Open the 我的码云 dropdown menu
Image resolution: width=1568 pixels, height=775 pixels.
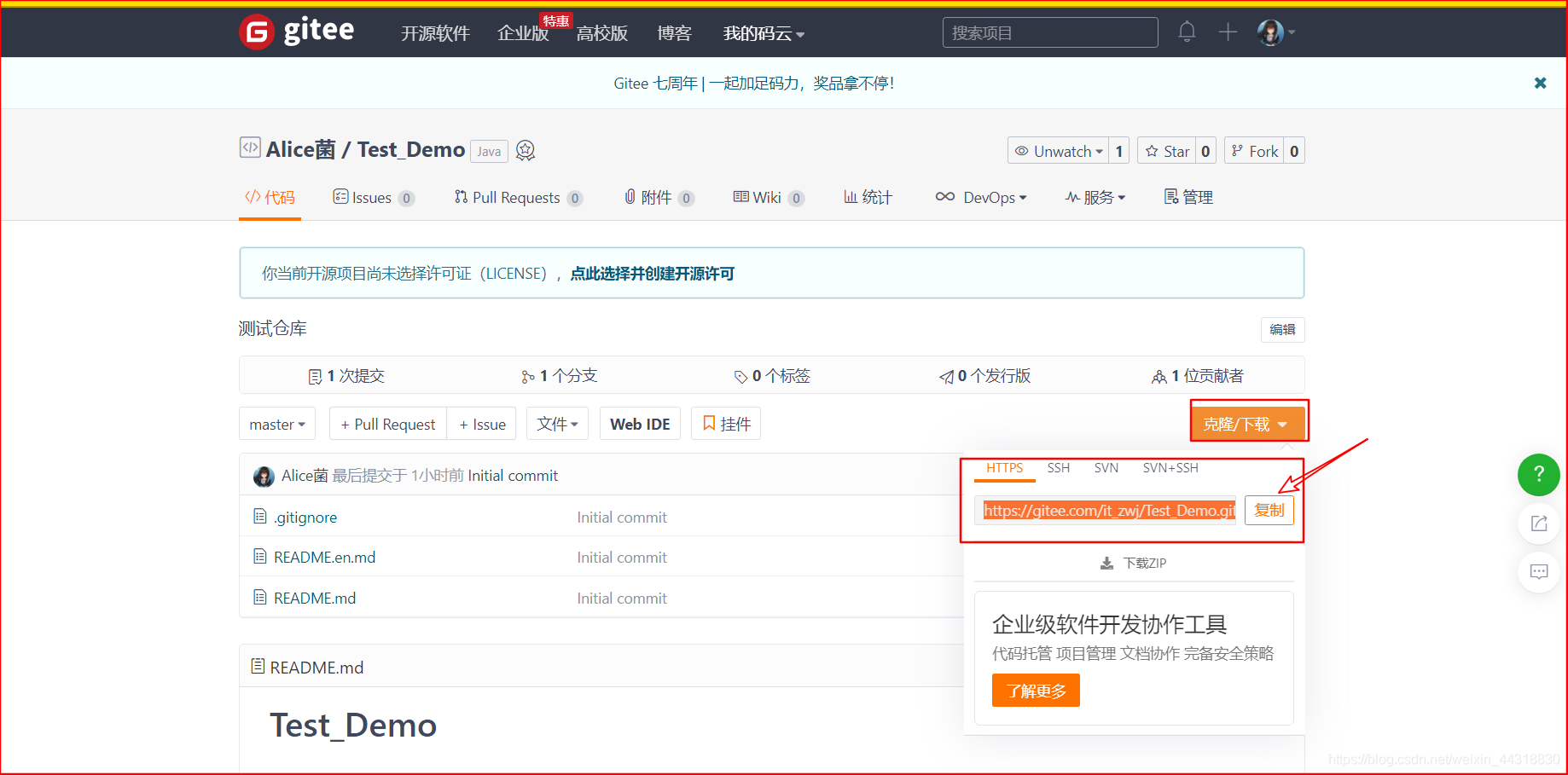[764, 33]
